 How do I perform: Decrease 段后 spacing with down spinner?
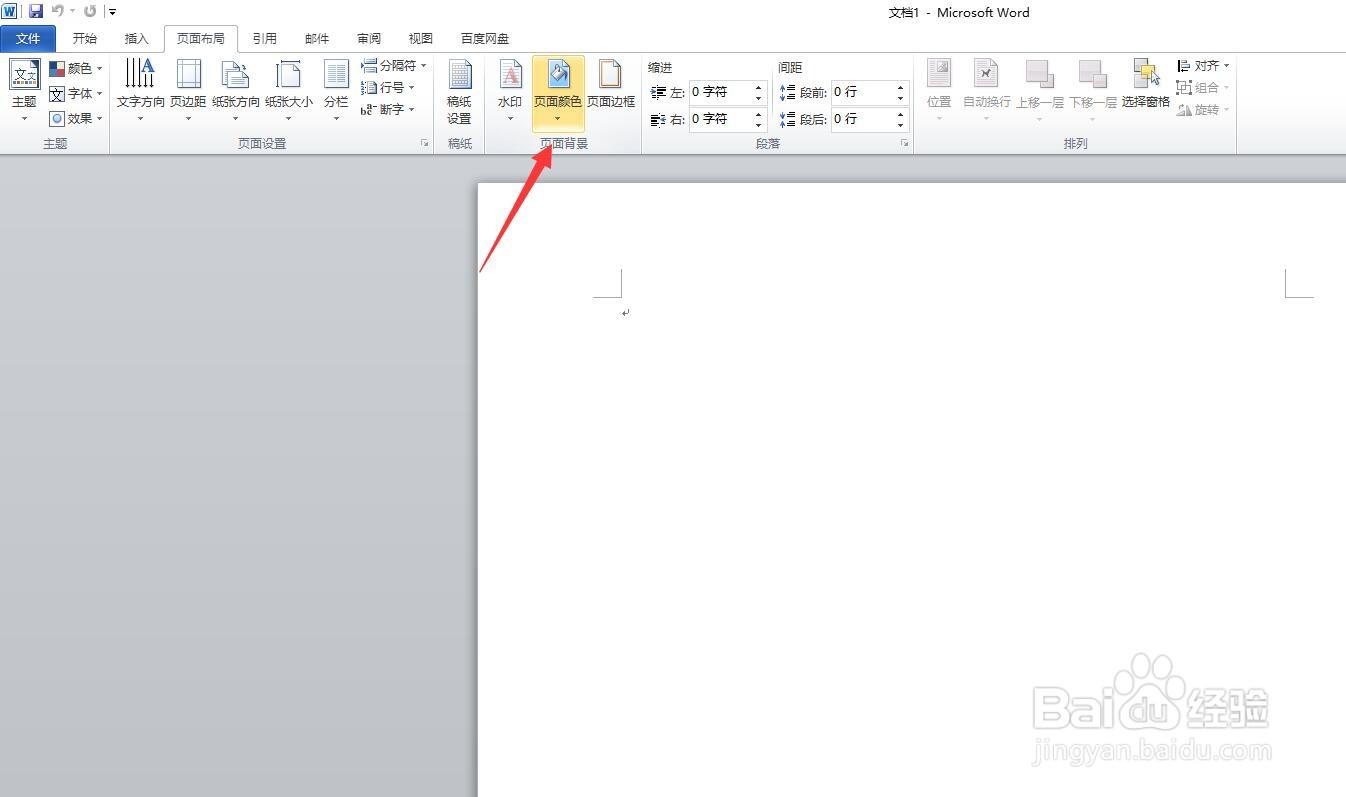pyautogui.click(x=901, y=125)
